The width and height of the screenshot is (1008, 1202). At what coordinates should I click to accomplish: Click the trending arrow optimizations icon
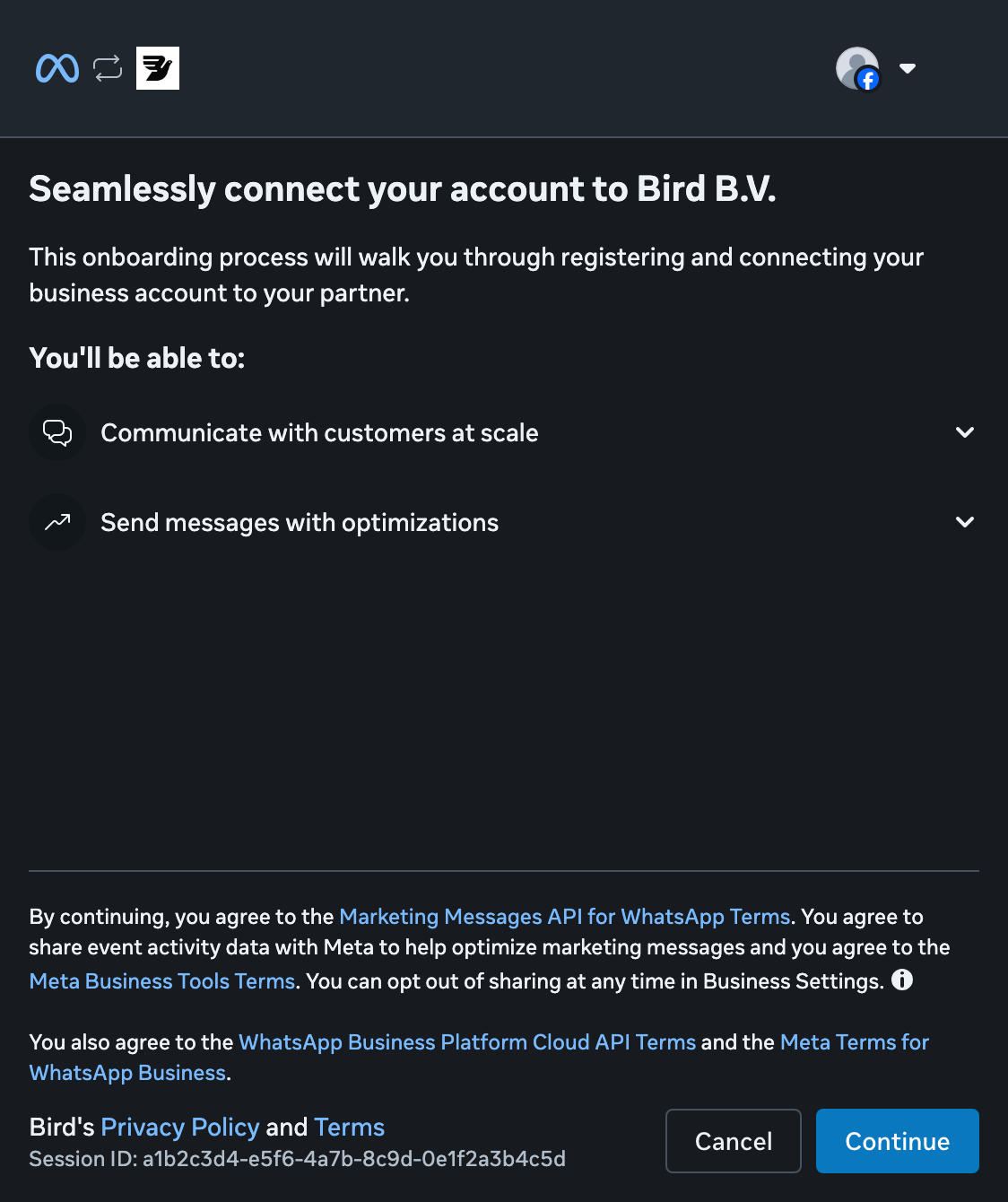[57, 522]
